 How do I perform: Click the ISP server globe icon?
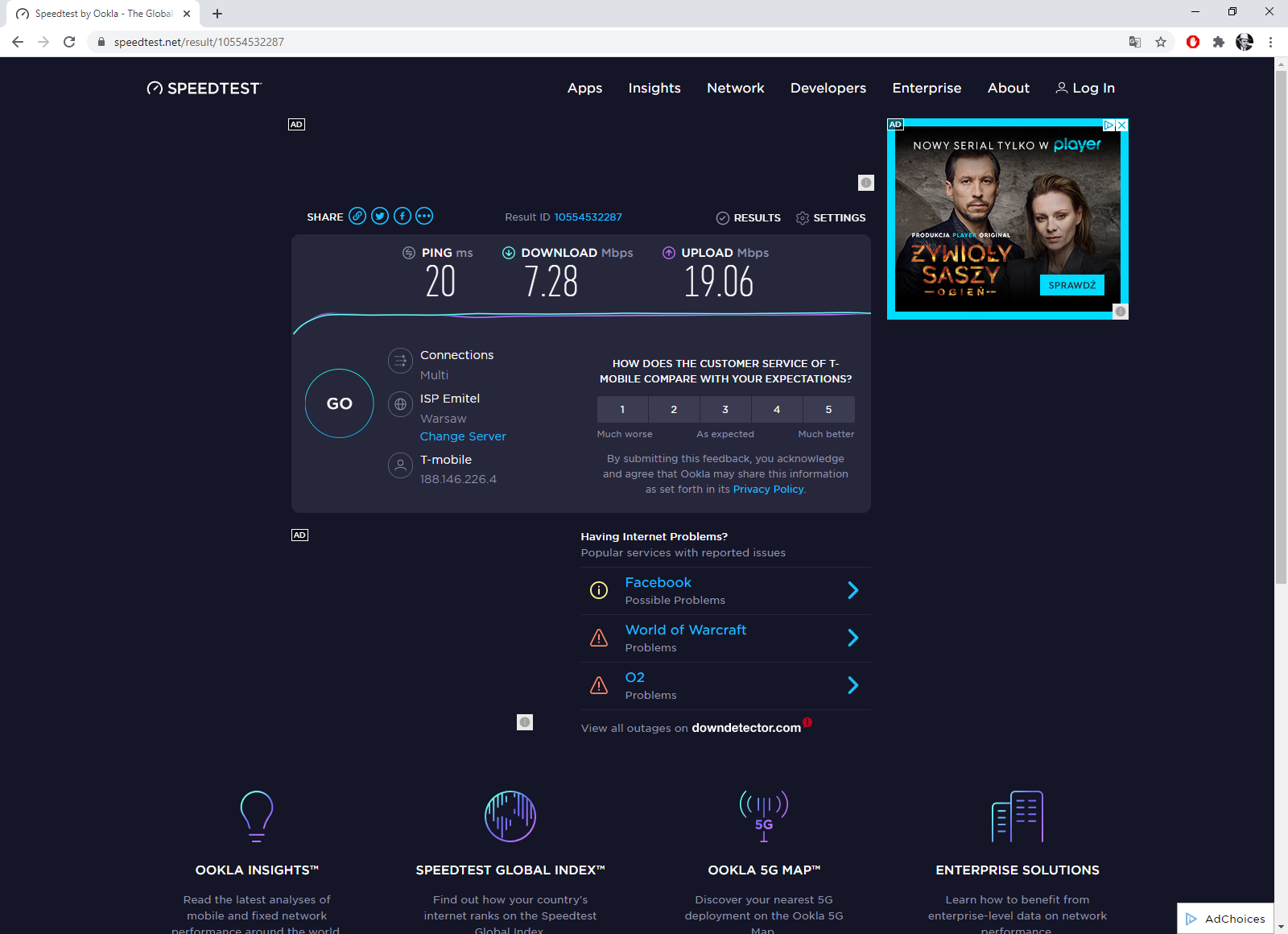[400, 404]
